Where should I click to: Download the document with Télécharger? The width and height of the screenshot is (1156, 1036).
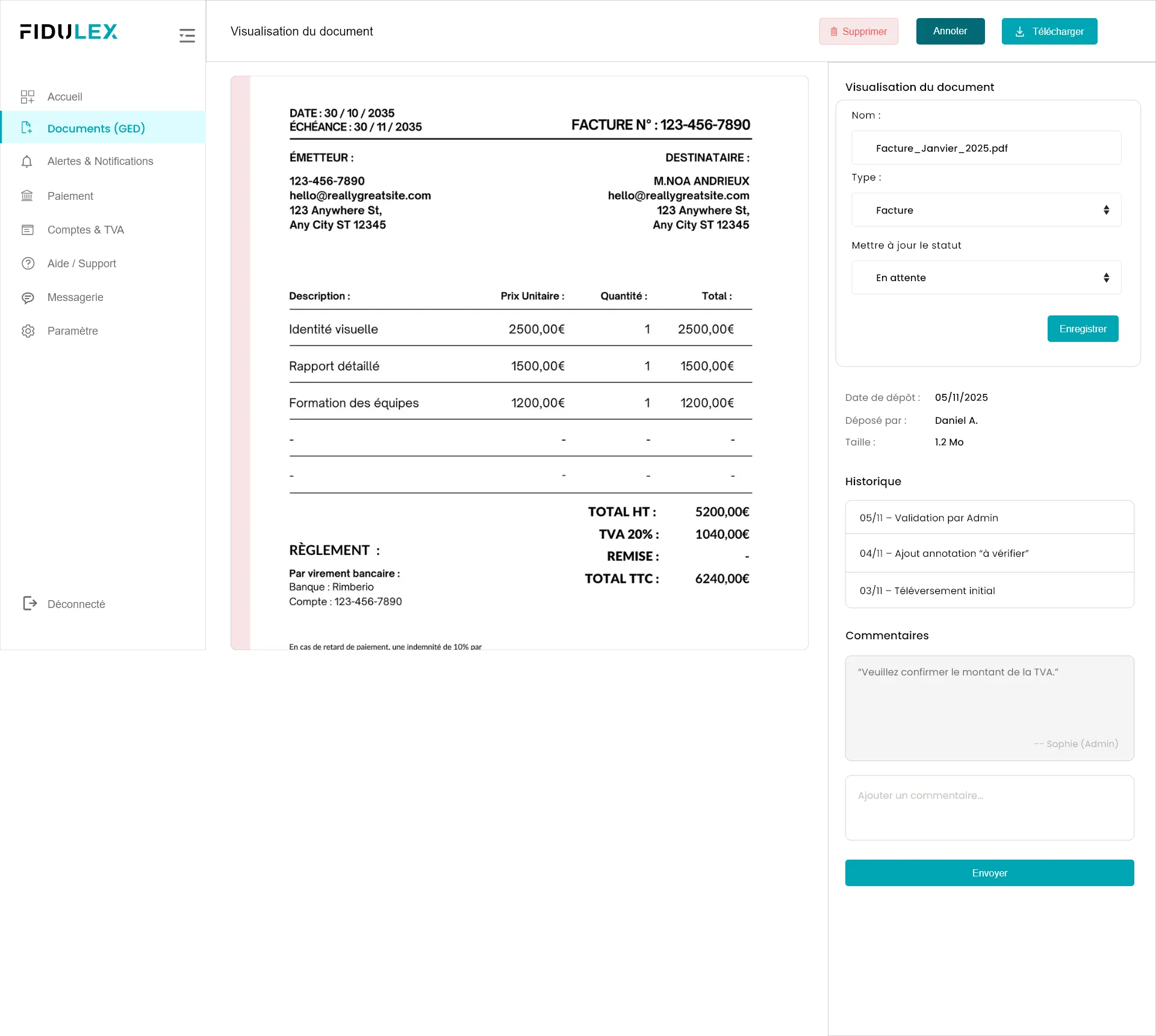coord(1049,31)
